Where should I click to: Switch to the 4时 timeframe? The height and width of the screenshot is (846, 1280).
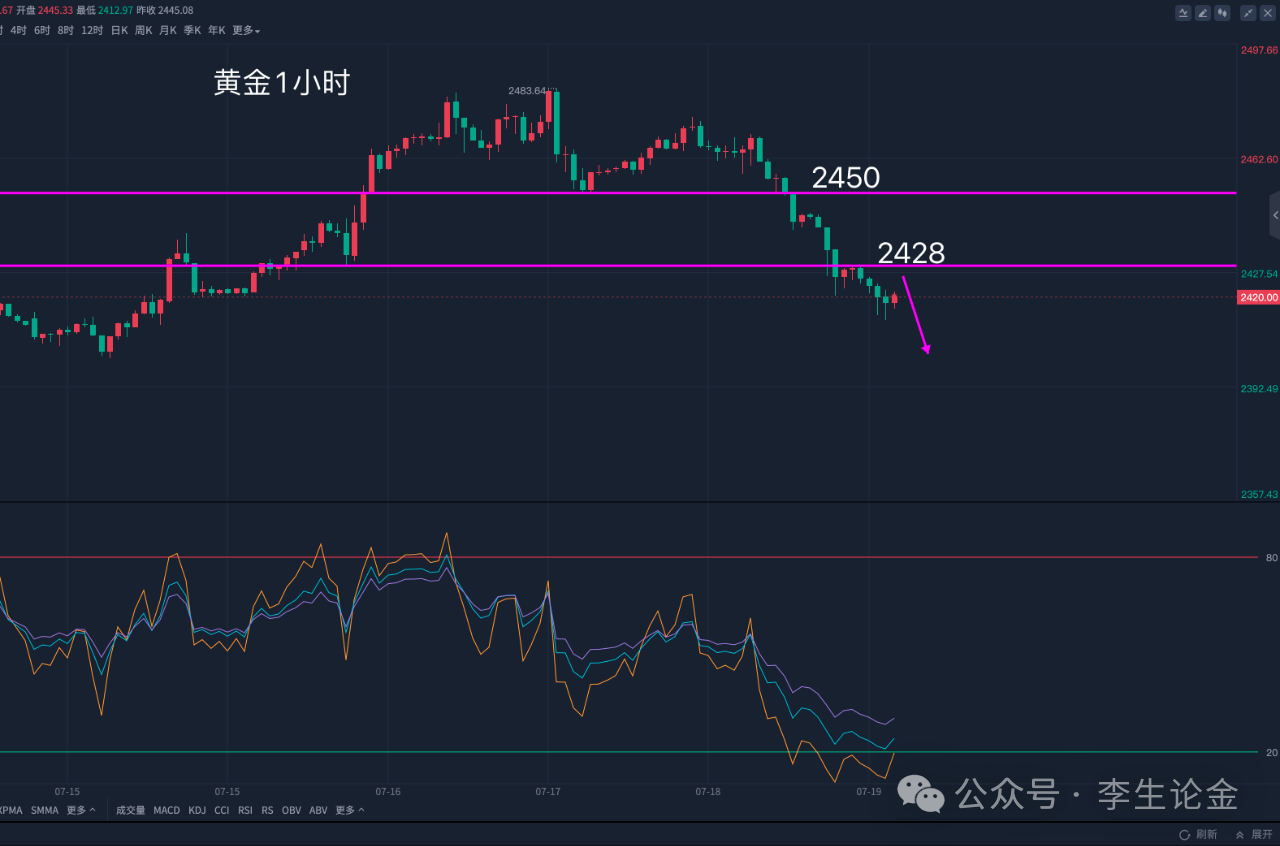18,30
